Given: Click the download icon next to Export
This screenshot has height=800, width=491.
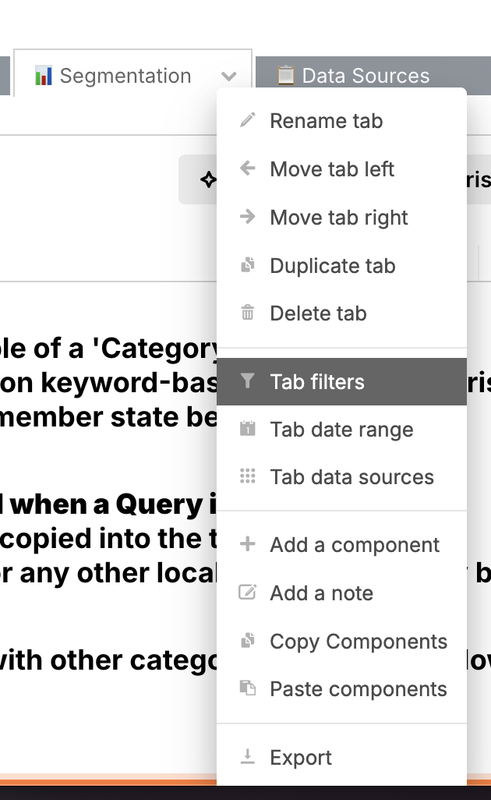Looking at the screenshot, I should pos(248,757).
